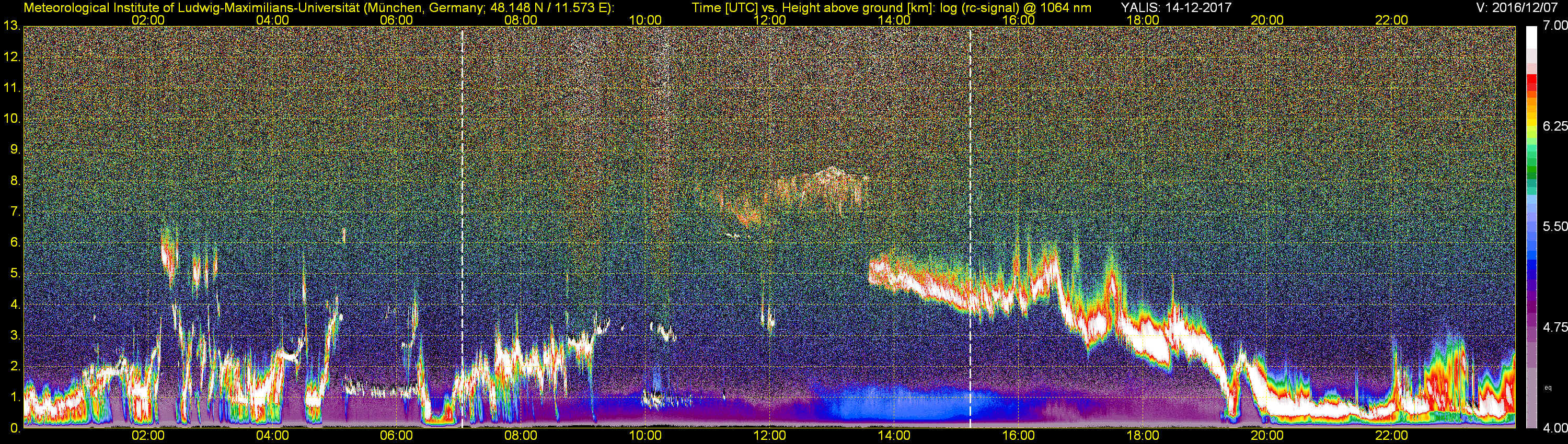Click the 10:00 label on the bottom time axis
1568x444 pixels.
click(645, 436)
